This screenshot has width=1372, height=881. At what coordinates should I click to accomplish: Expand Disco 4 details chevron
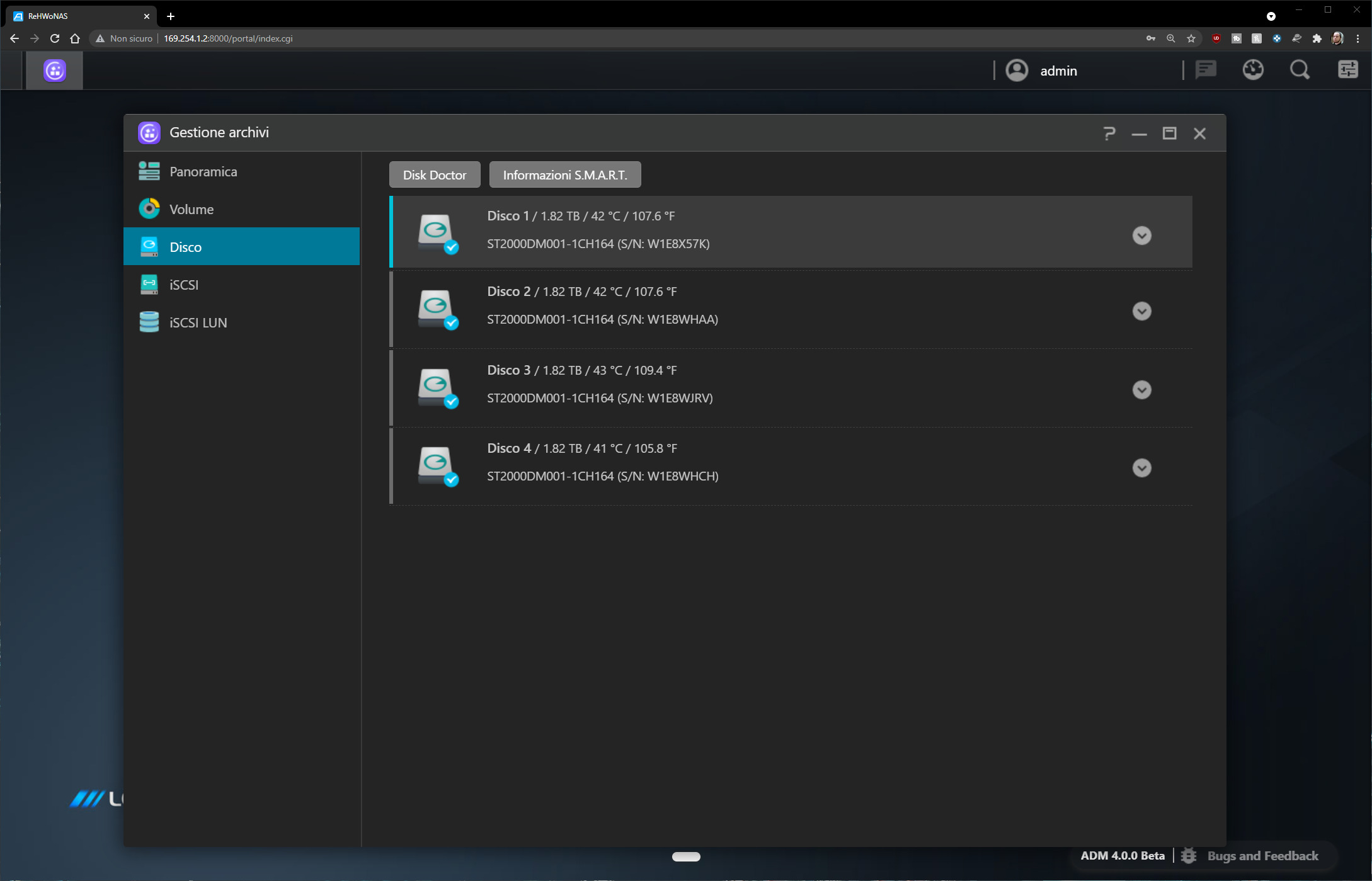[1141, 468]
